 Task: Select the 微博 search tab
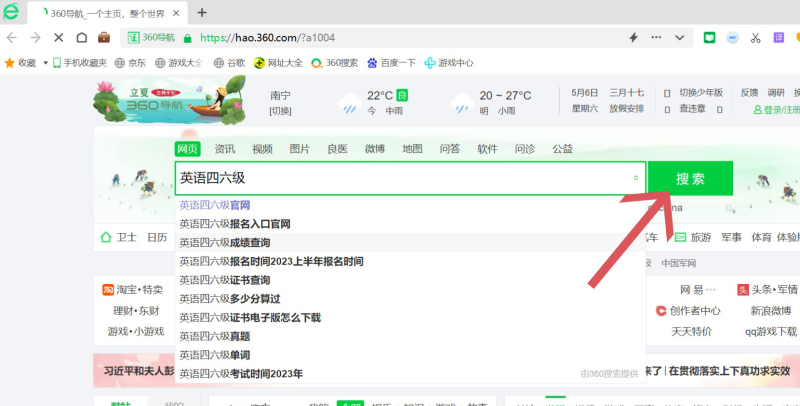(374, 149)
